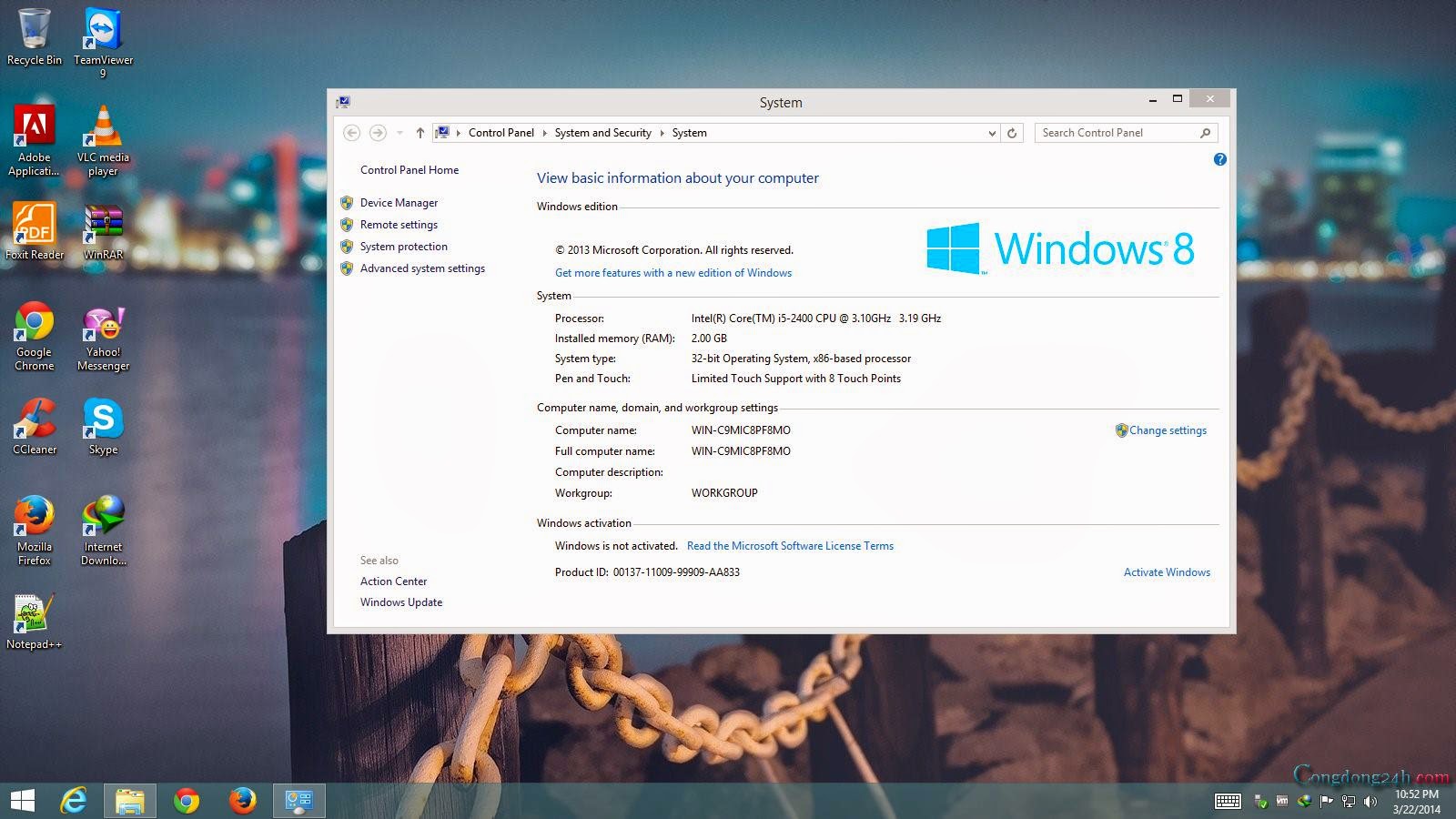Expand the arrow after Control Panel breadcrumb
This screenshot has height=819, width=1456.
click(544, 133)
